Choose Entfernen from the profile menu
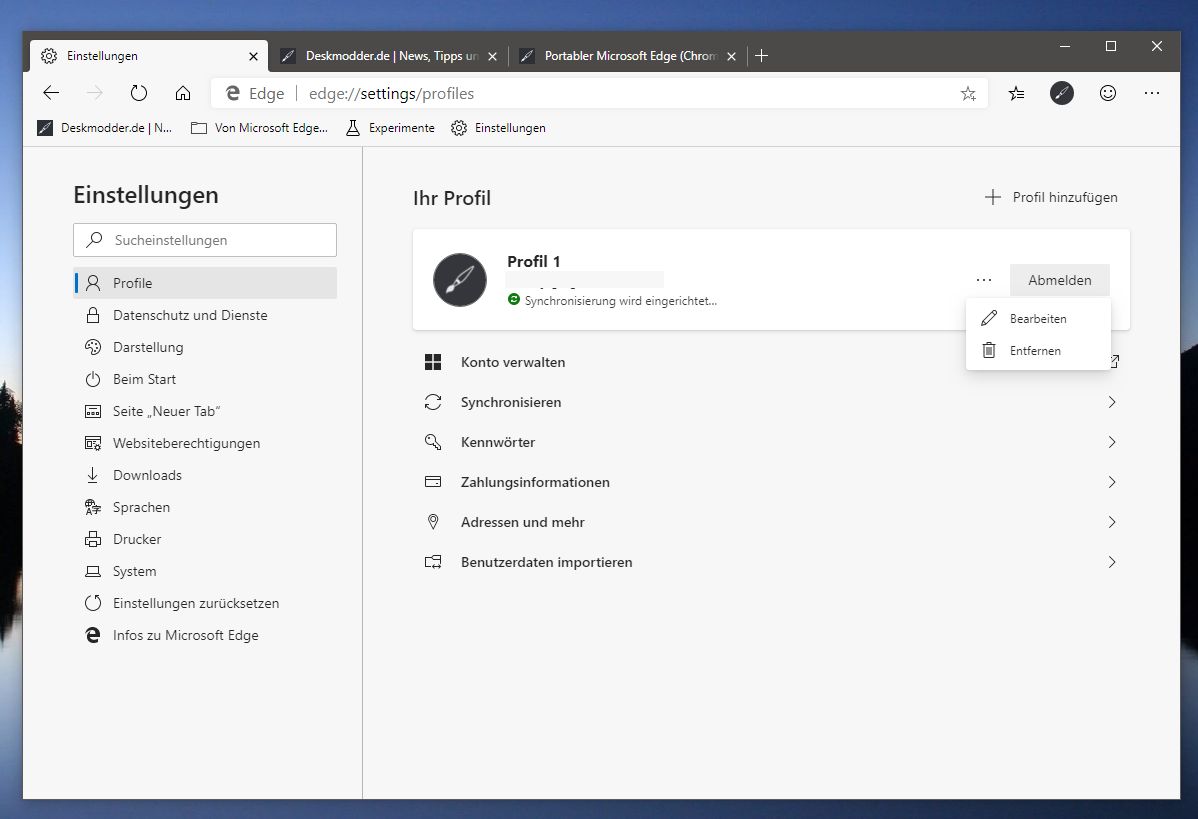 1038,351
